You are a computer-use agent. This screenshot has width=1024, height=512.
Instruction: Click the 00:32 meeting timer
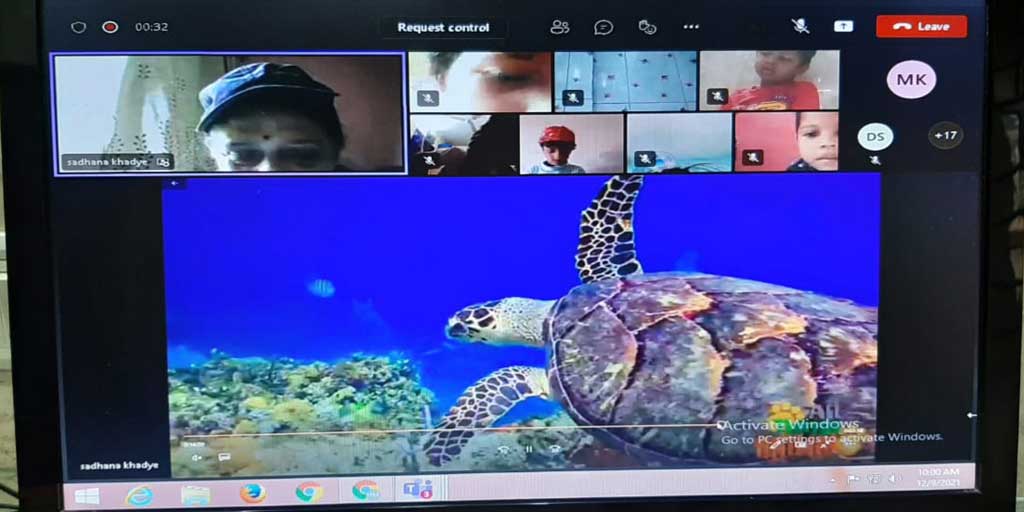(x=152, y=27)
